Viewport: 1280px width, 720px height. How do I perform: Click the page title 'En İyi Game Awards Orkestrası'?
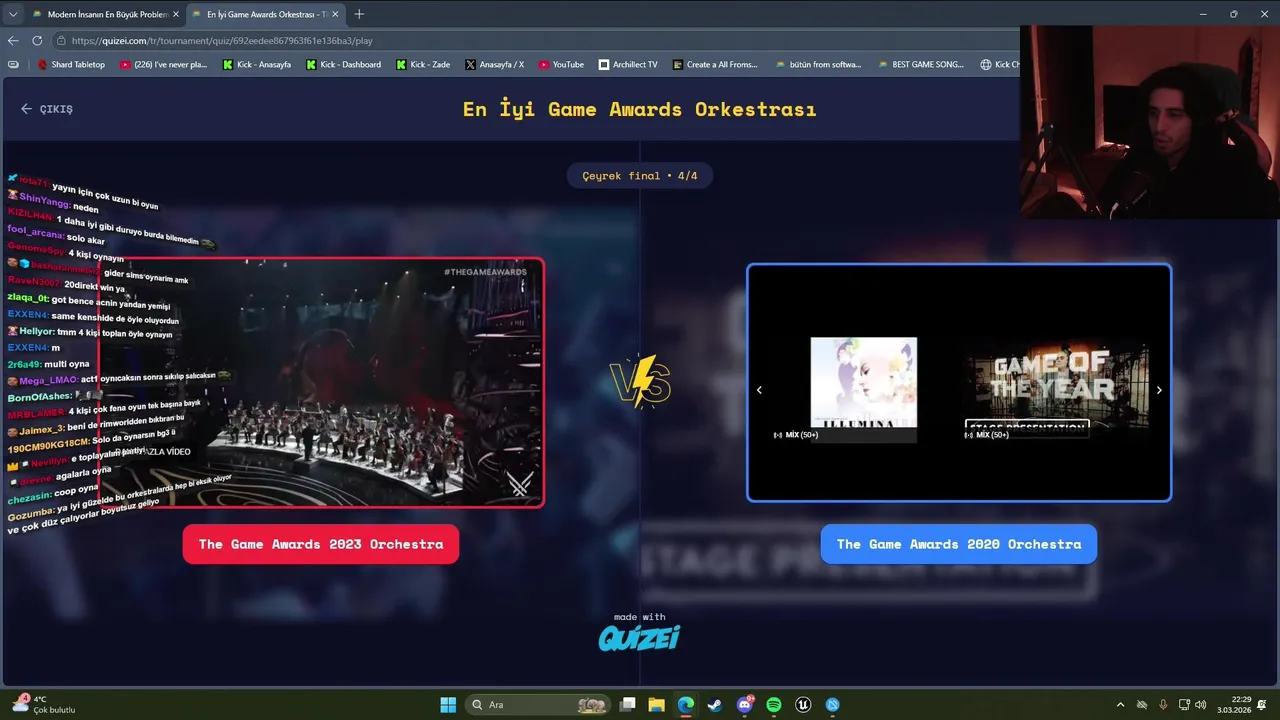click(x=640, y=109)
